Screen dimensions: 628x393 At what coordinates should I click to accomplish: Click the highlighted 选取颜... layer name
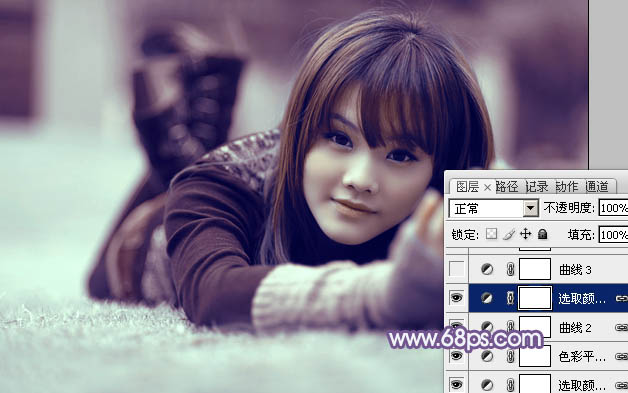click(582, 298)
